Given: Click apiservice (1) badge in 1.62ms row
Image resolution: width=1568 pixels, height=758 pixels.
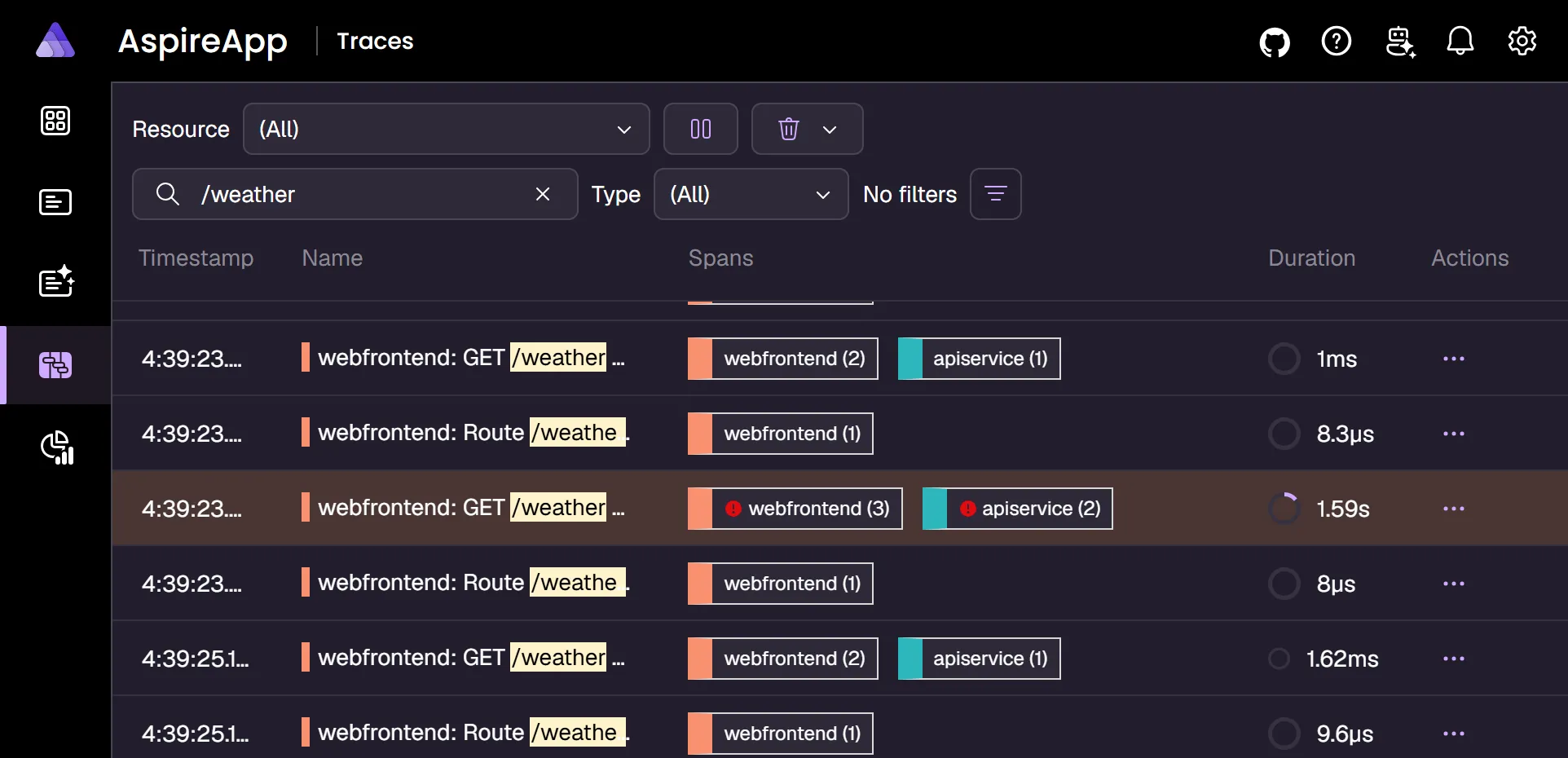Looking at the screenshot, I should point(980,659).
